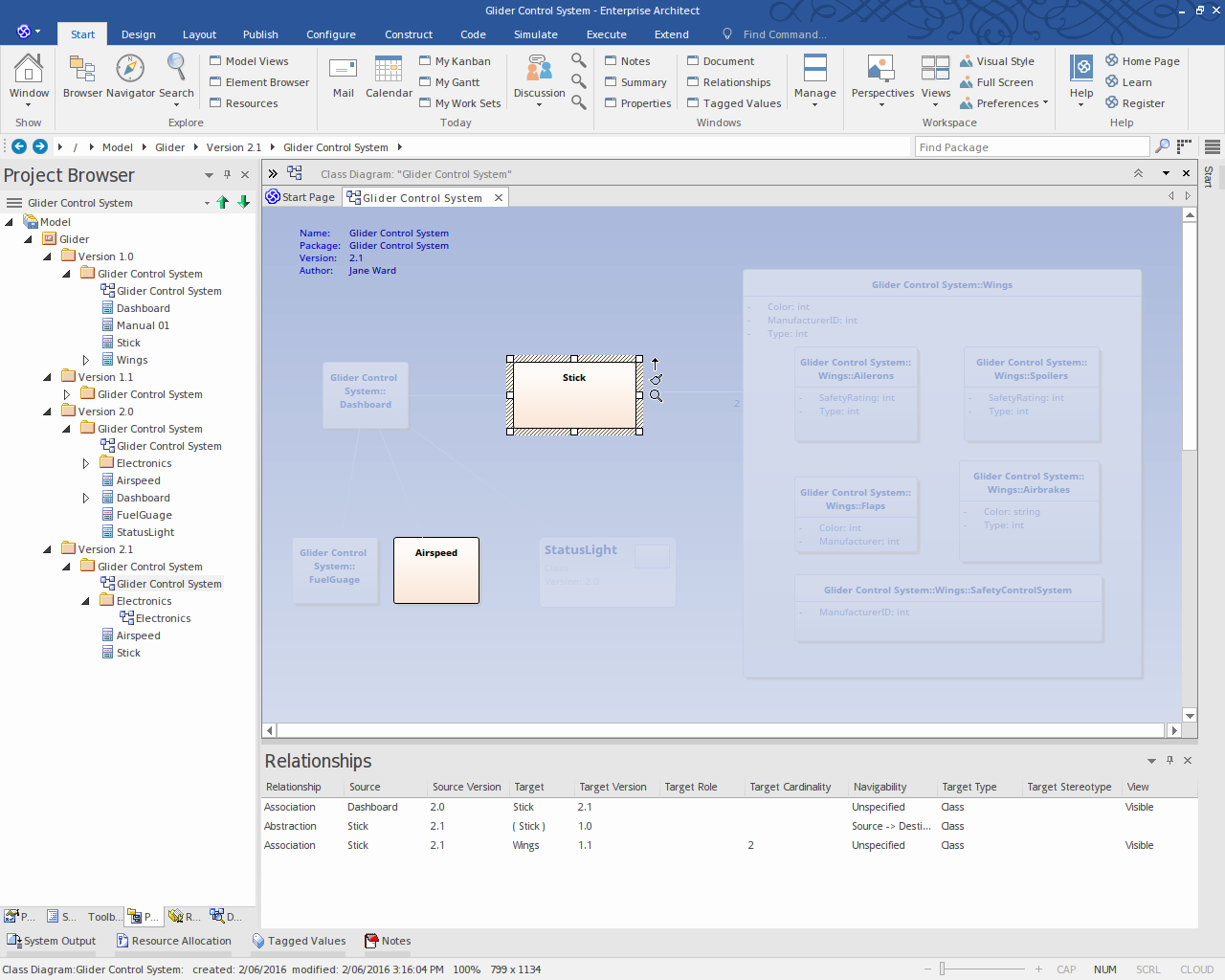The width and height of the screenshot is (1225, 980).
Task: Switch to the Simulate ribbon tab
Action: pyautogui.click(x=535, y=33)
